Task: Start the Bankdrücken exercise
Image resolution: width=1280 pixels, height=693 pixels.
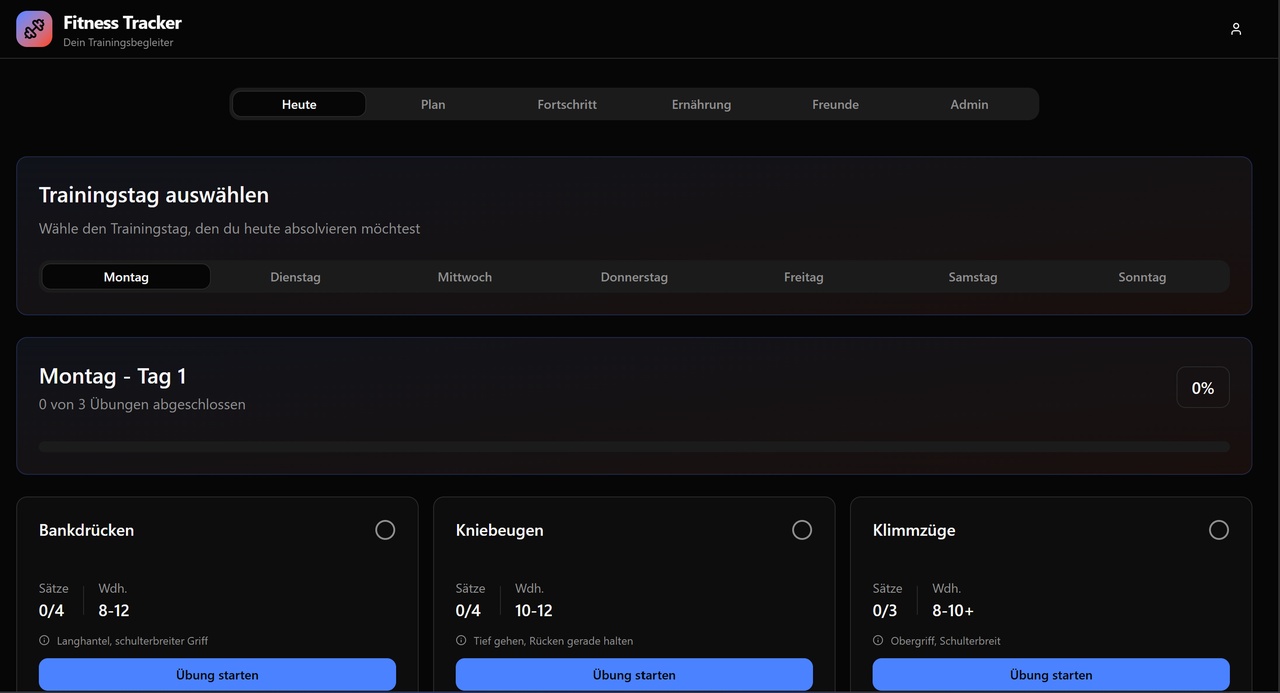Action: click(217, 675)
